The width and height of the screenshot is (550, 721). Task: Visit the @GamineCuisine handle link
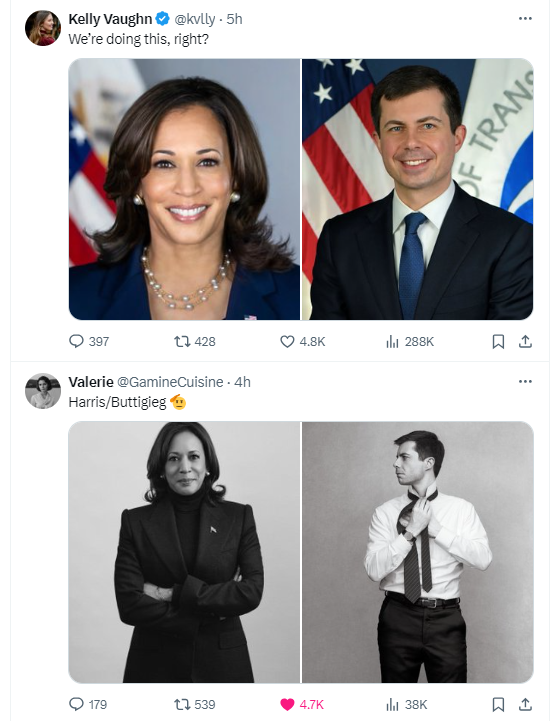coord(170,382)
